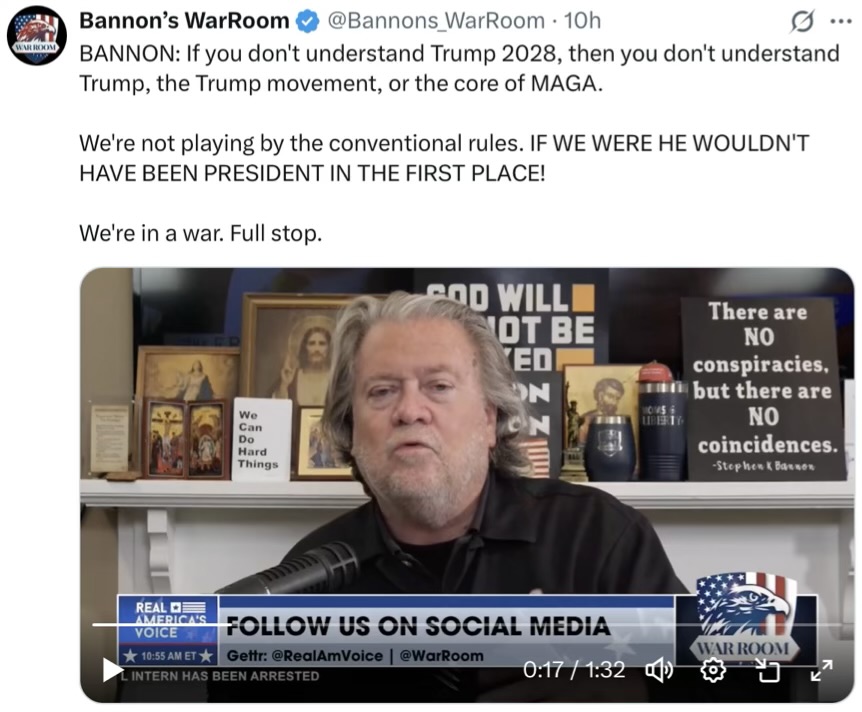Click the War Room eagle logo in video
The height and width of the screenshot is (712, 862).
(745, 618)
